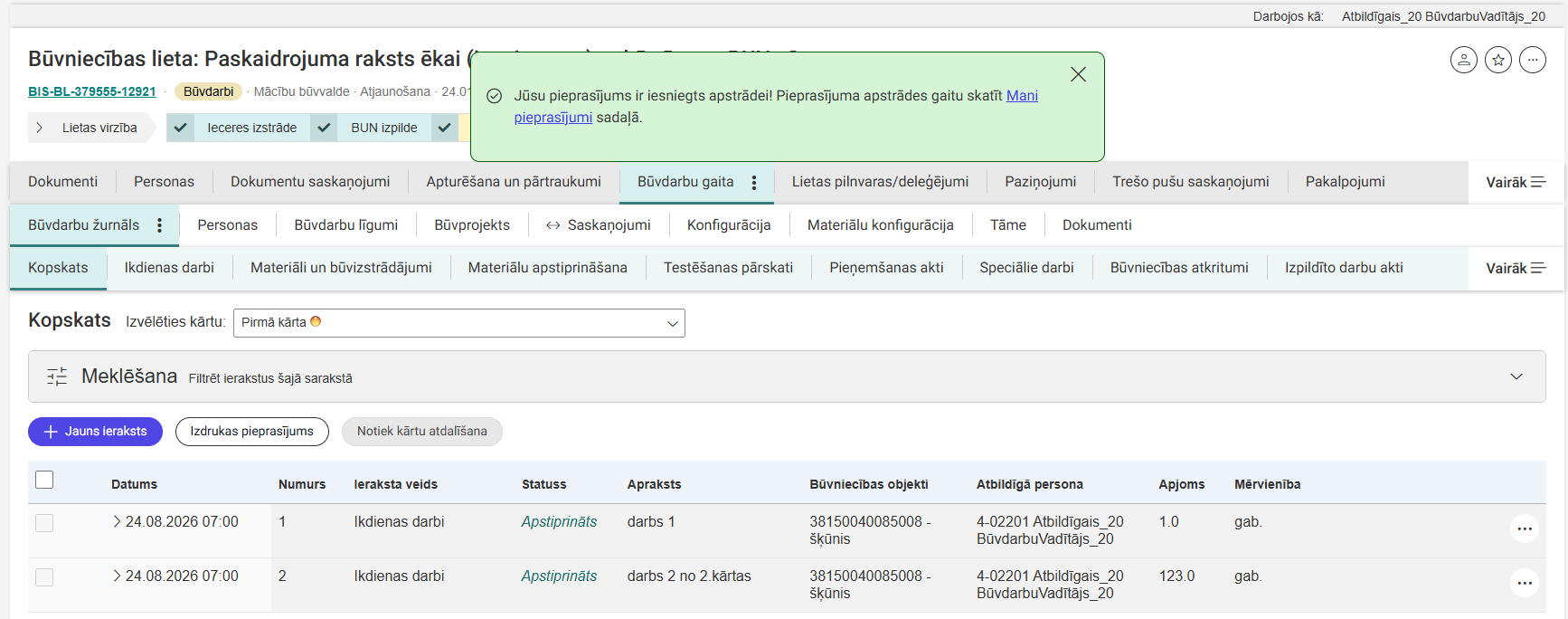This screenshot has width=1568, height=619.
Task: Open Lietas pilnvaras/deleģējumi tab
Action: tap(880, 182)
